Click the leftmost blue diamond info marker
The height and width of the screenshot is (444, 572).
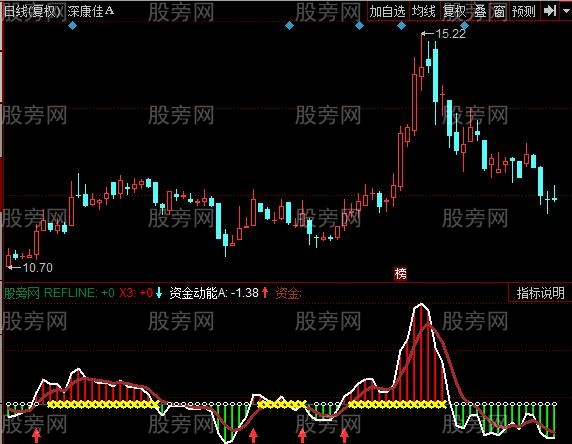[x=73, y=26]
